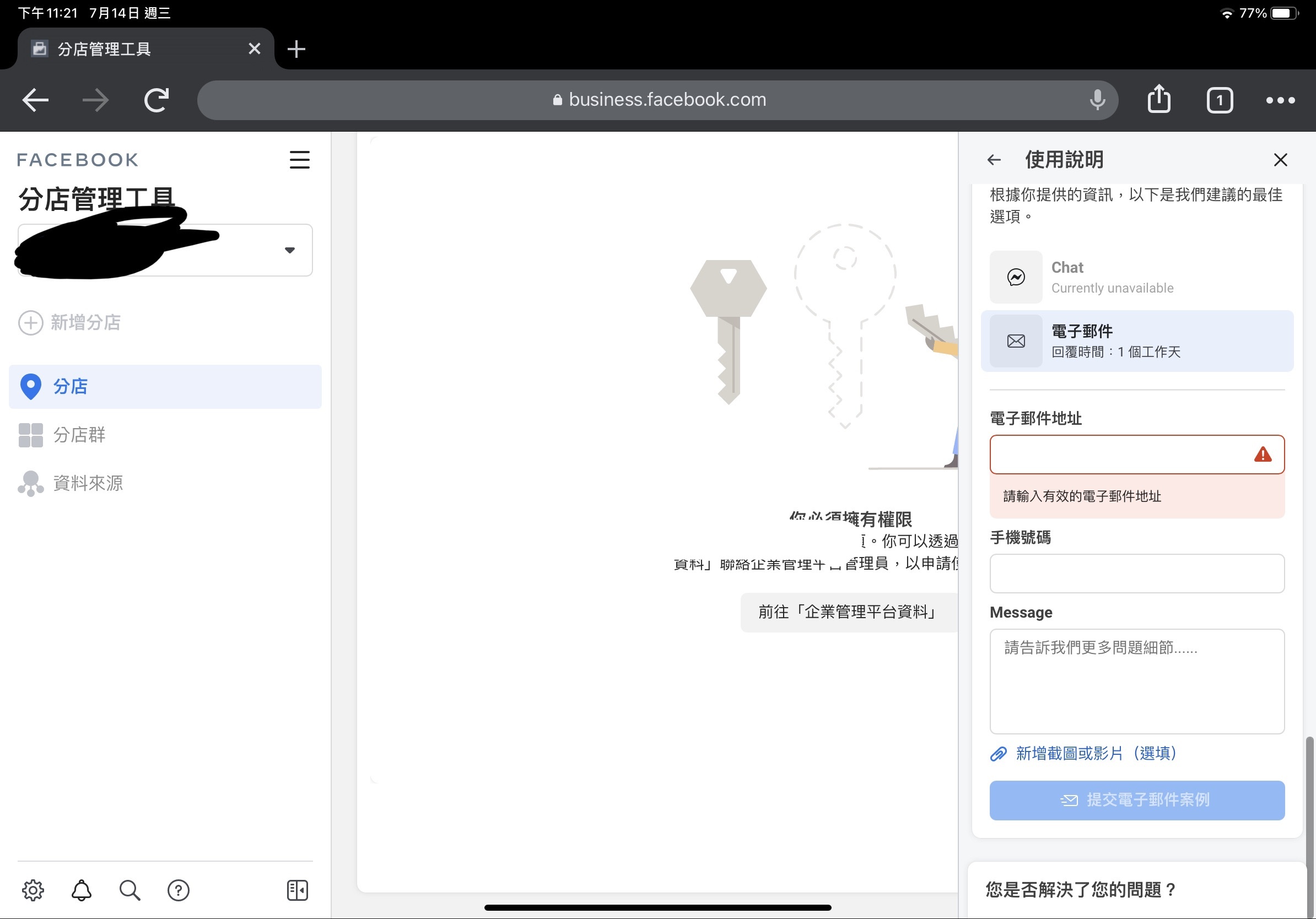Click the business.facebook.com address bar
The height and width of the screenshot is (919, 1316).
click(x=657, y=100)
